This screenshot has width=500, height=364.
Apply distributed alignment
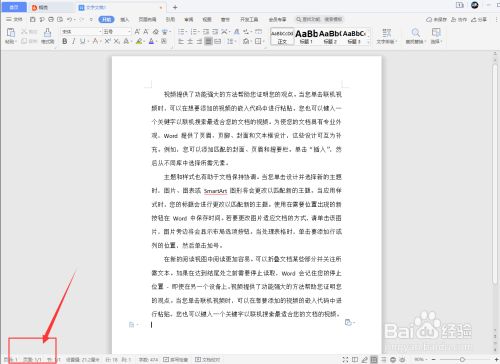pos(217,41)
